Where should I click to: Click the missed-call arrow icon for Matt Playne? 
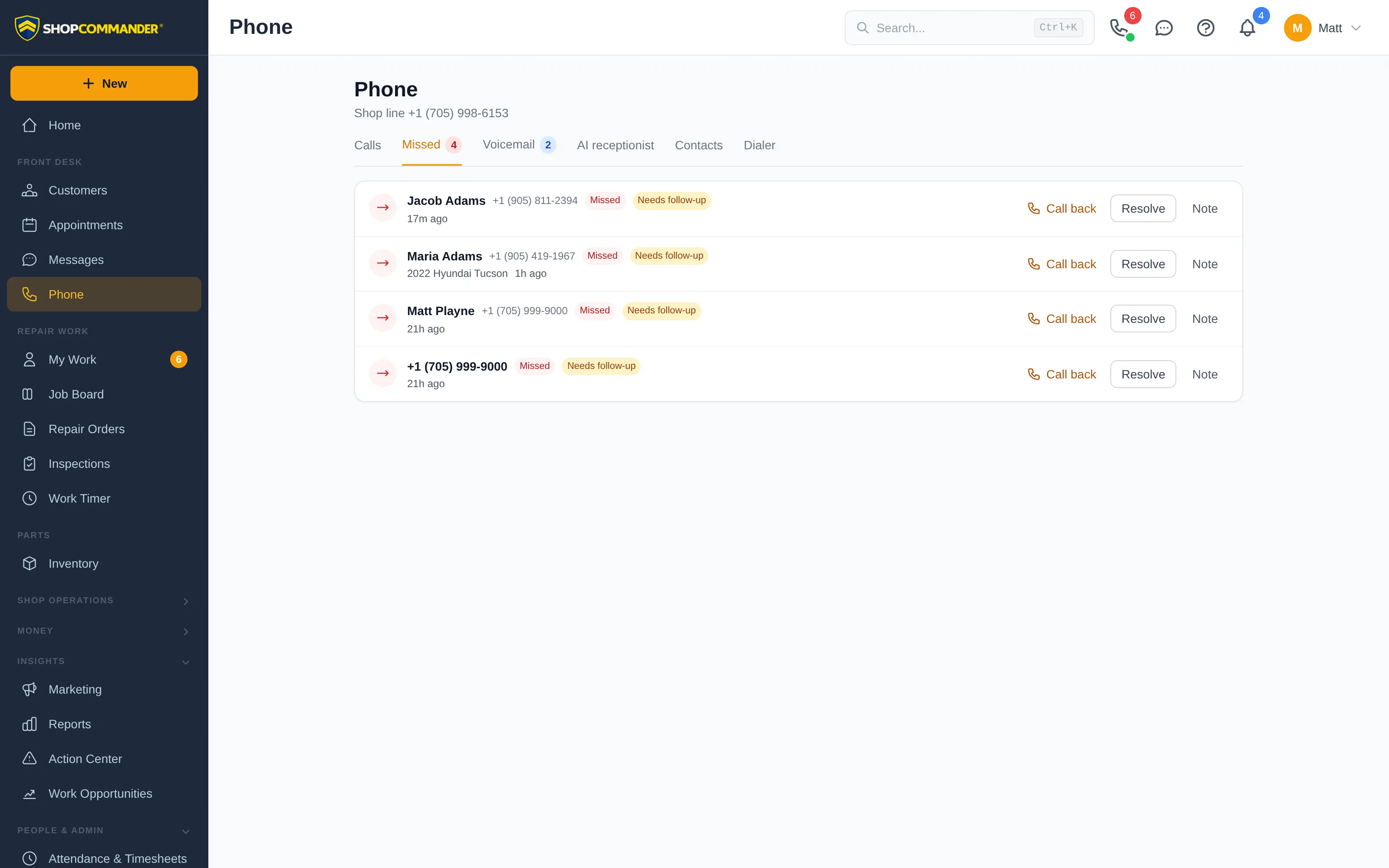click(383, 318)
